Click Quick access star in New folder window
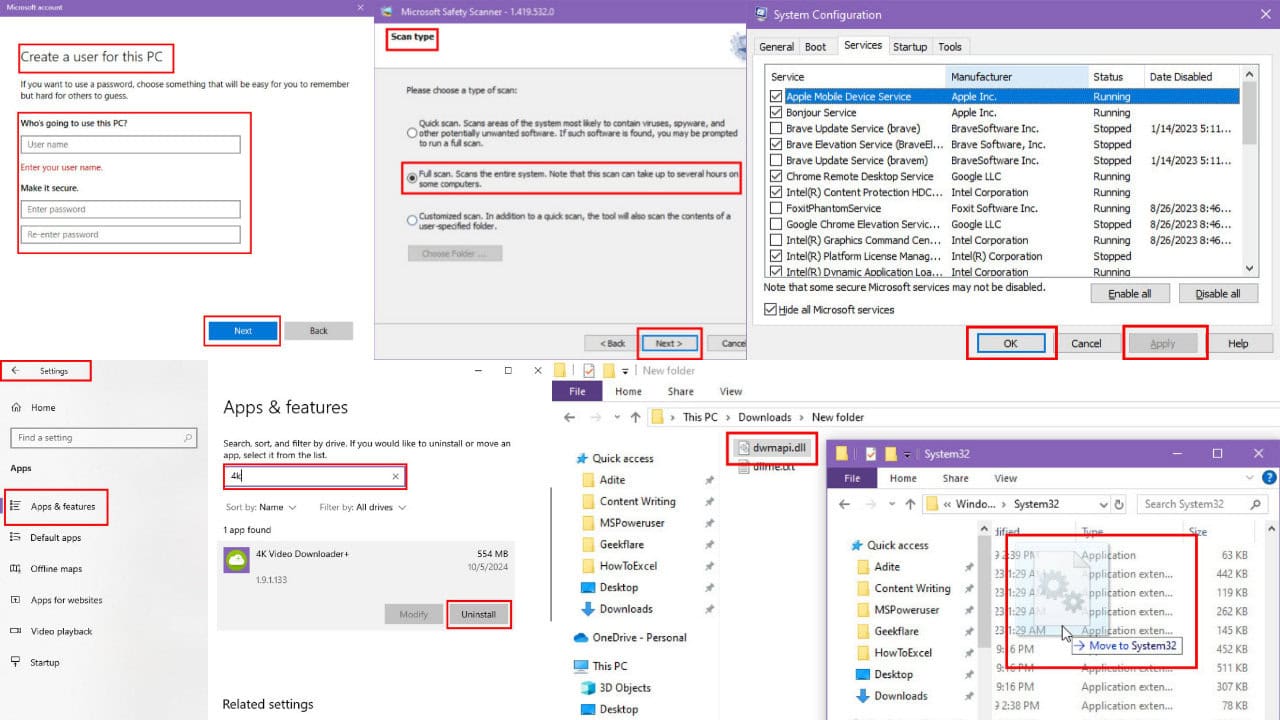1280x720 pixels. point(581,458)
